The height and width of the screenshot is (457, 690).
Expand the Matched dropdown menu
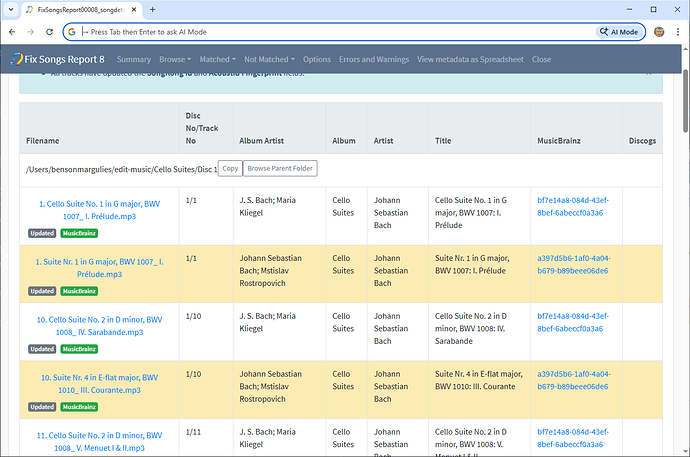tap(217, 59)
